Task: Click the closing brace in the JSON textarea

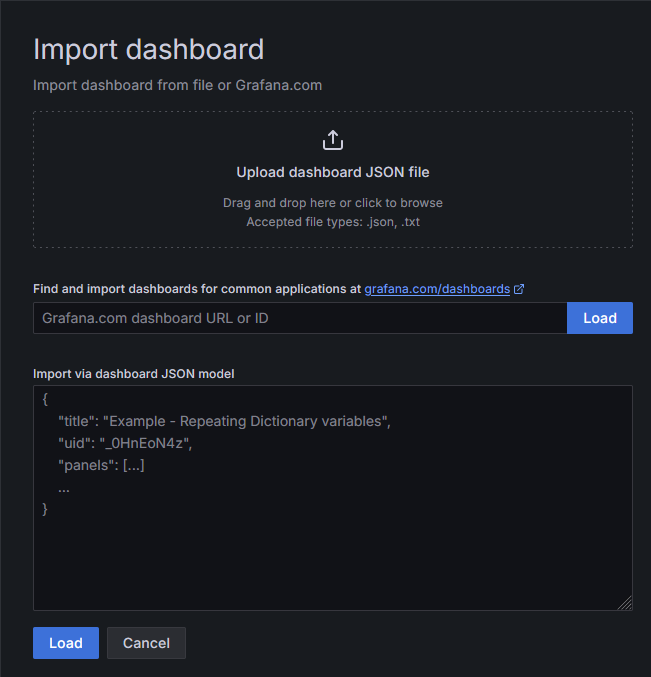Action: point(45,509)
